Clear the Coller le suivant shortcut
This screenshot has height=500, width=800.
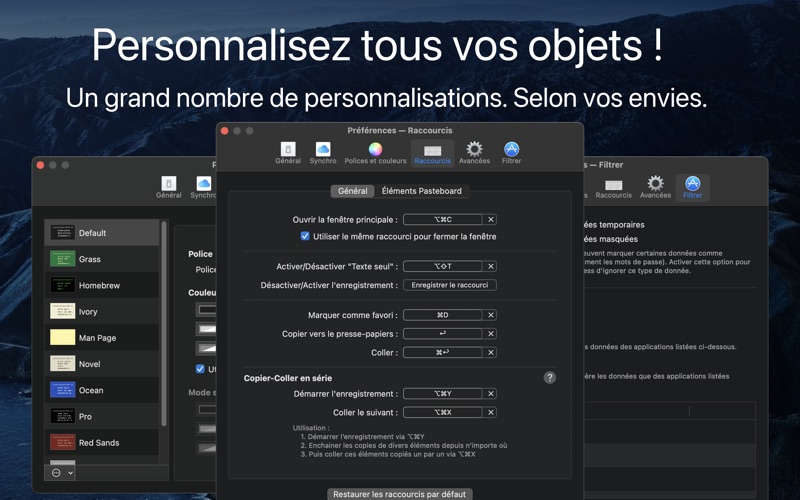(490, 412)
